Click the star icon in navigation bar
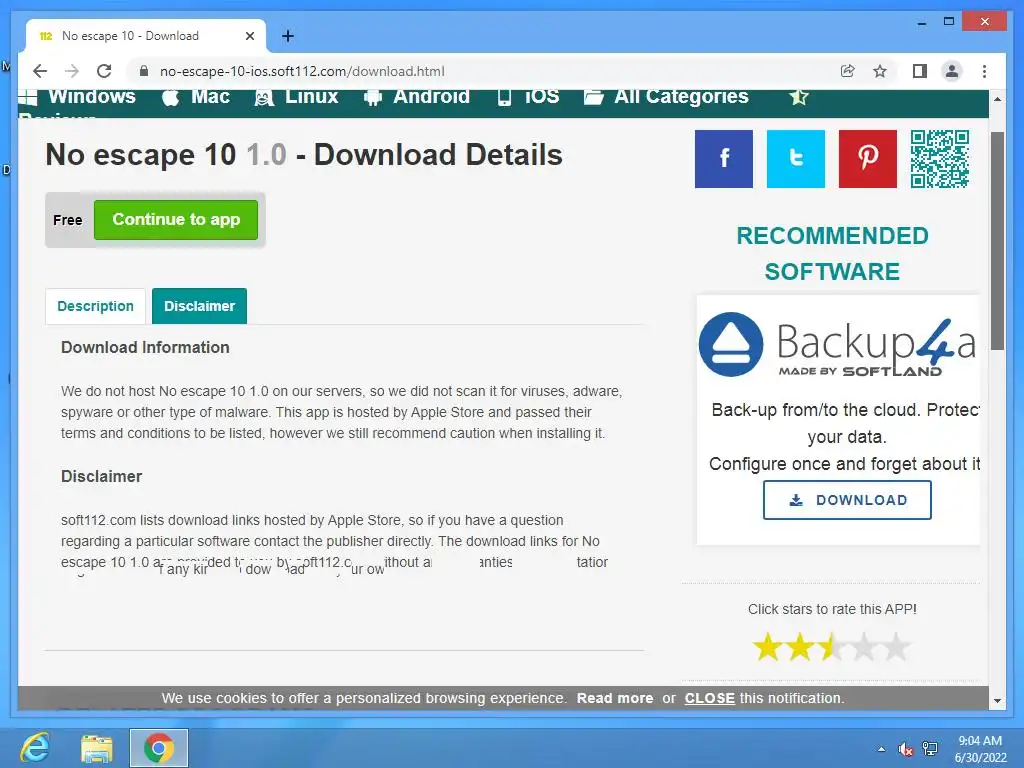 click(x=799, y=97)
